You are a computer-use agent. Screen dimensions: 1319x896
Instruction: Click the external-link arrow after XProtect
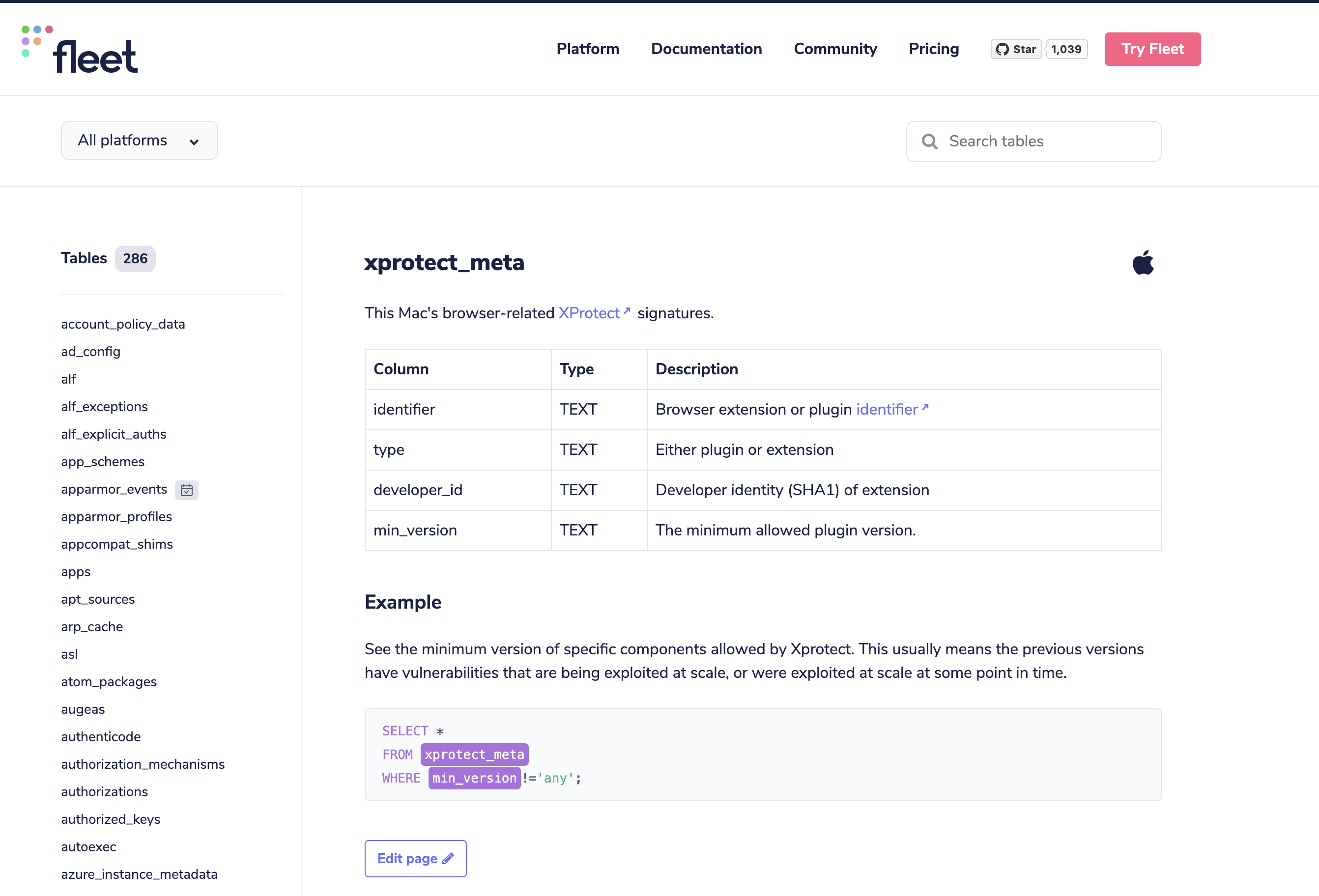pos(627,311)
